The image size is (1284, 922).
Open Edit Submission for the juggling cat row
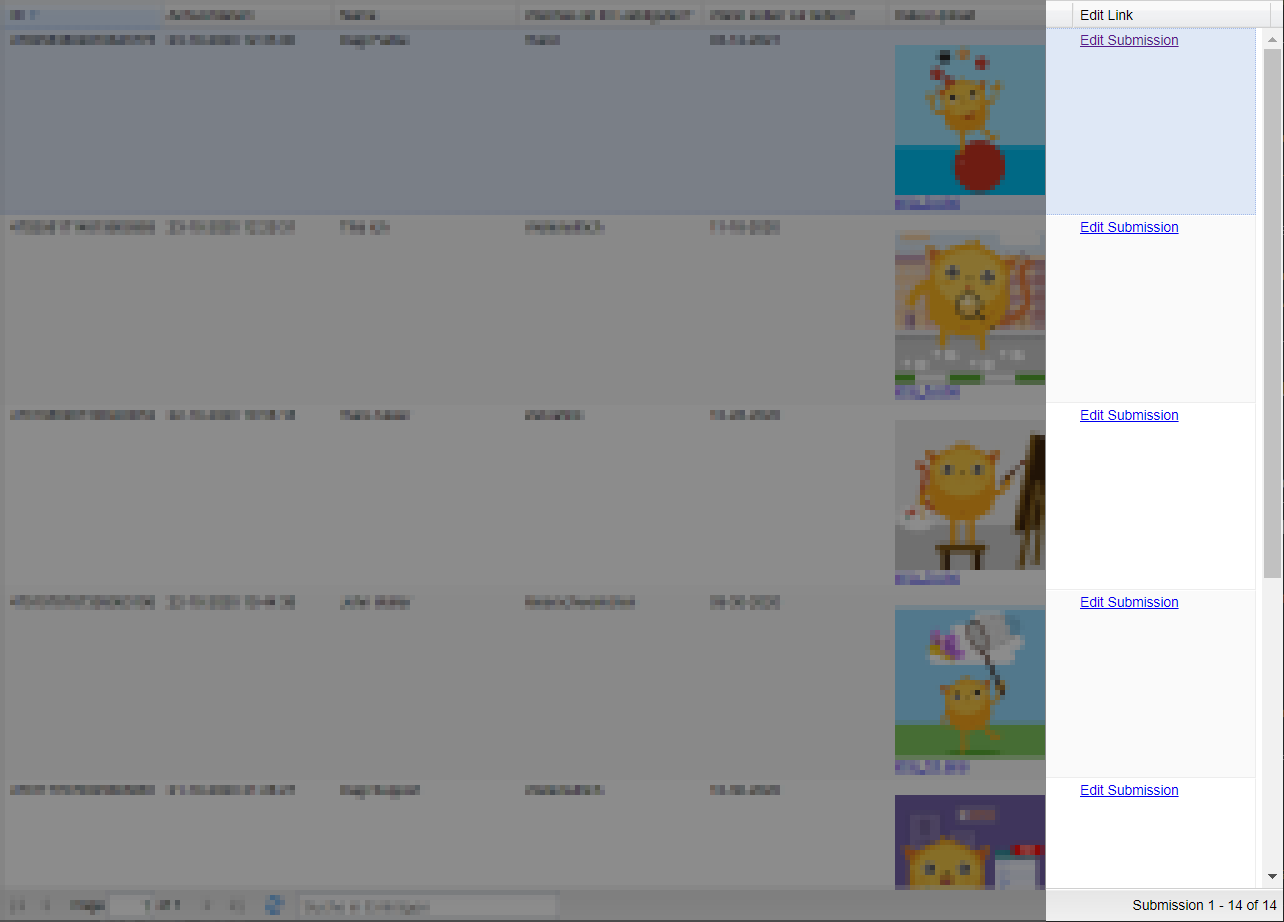click(1129, 41)
